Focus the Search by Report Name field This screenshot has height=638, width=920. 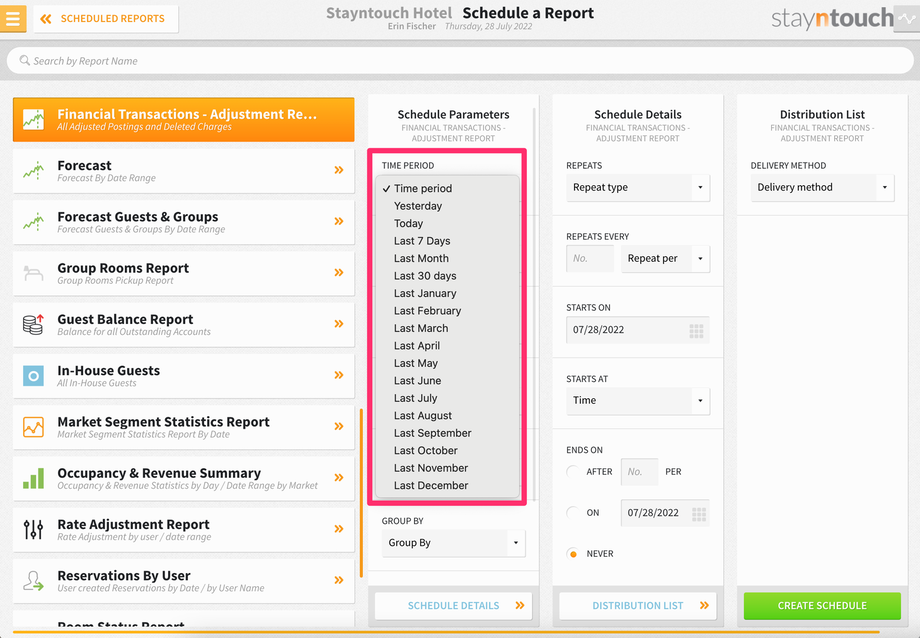click(460, 60)
